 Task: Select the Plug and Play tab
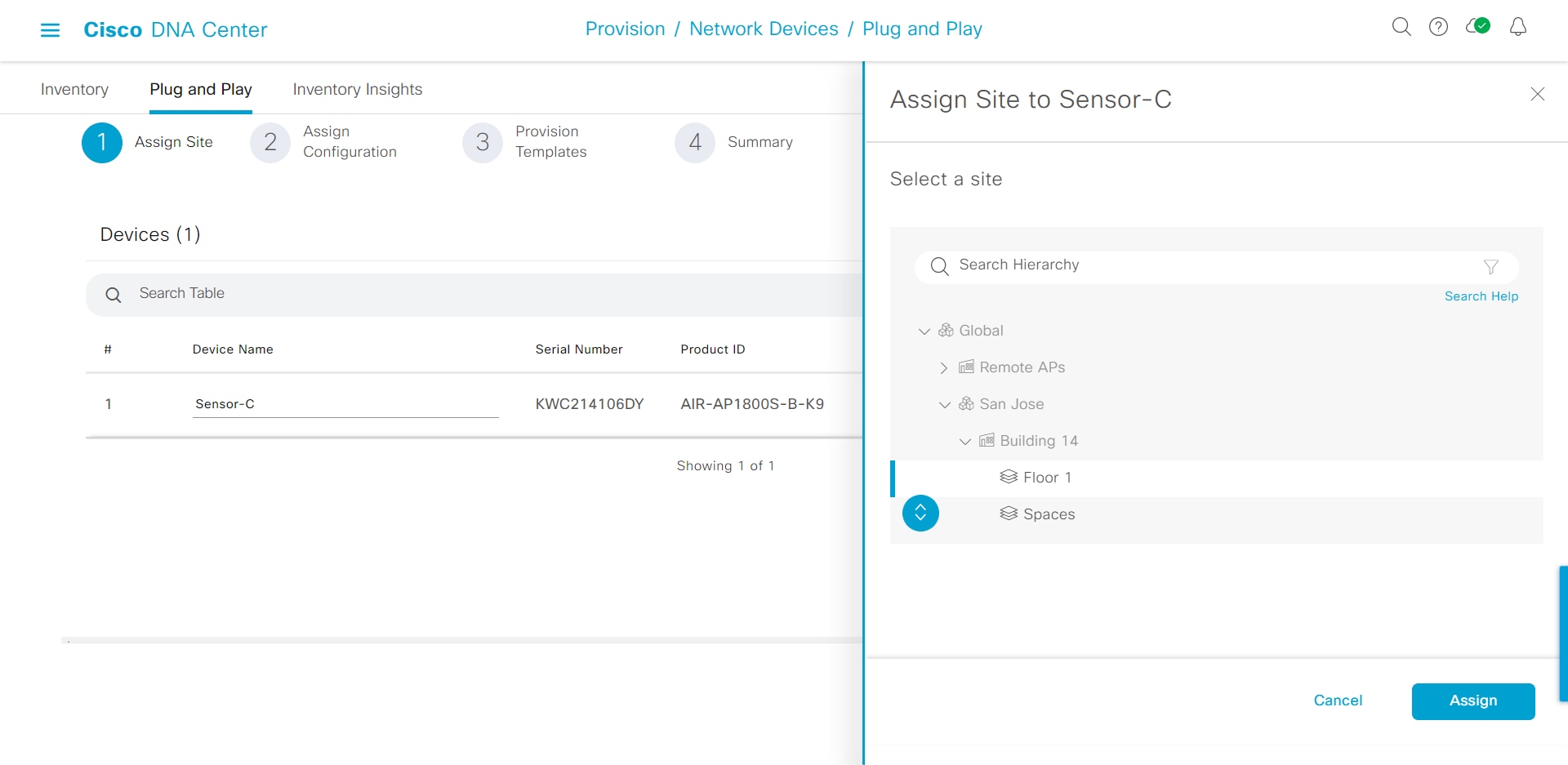click(201, 89)
